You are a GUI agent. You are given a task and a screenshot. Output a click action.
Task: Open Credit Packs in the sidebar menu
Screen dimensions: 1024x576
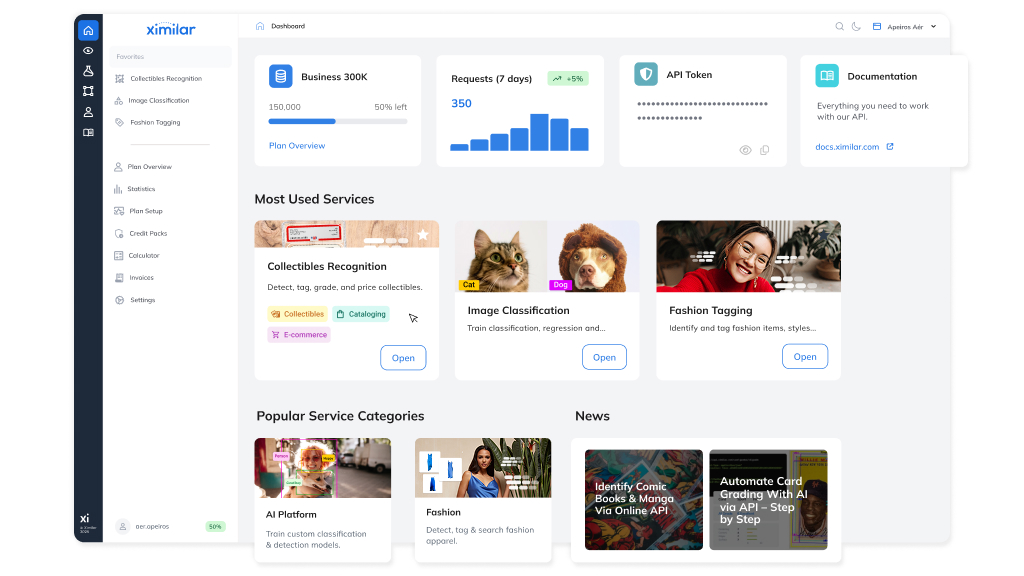(148, 233)
